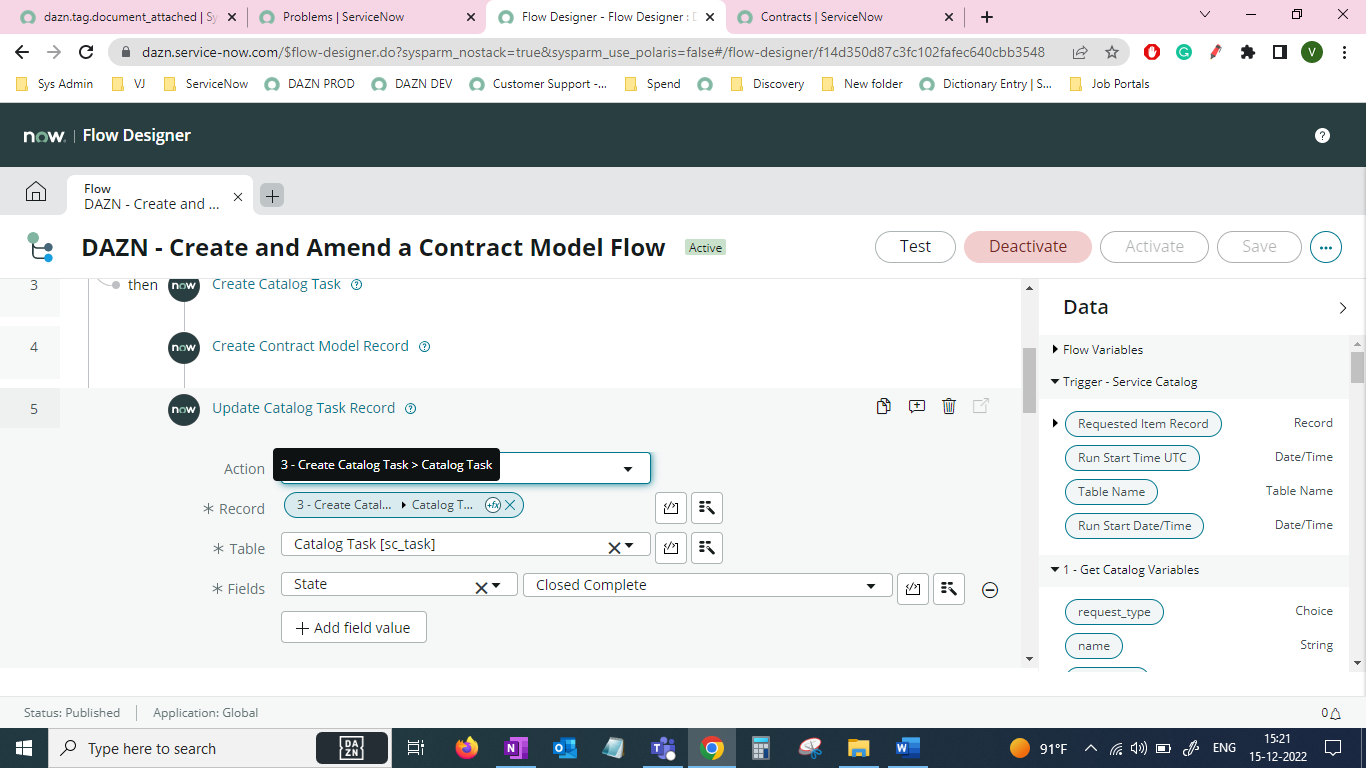Open transform function on Record pill
Image resolution: width=1366 pixels, height=768 pixels.
coord(492,505)
